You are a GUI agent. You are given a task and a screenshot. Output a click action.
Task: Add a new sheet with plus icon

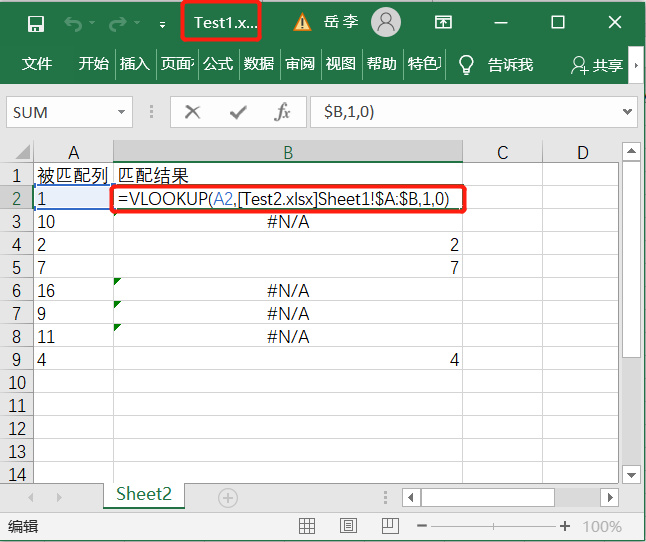[227, 498]
